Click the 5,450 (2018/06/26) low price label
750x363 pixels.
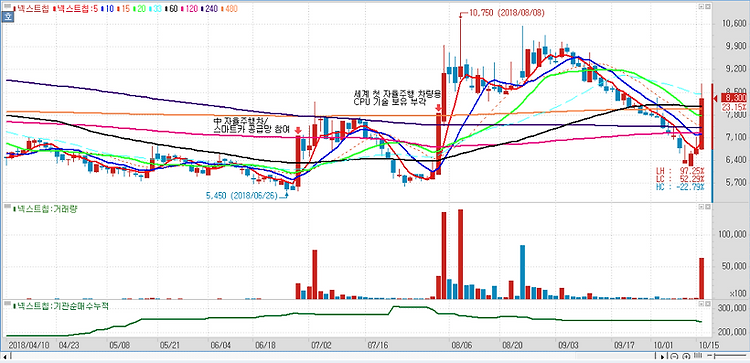click(242, 196)
